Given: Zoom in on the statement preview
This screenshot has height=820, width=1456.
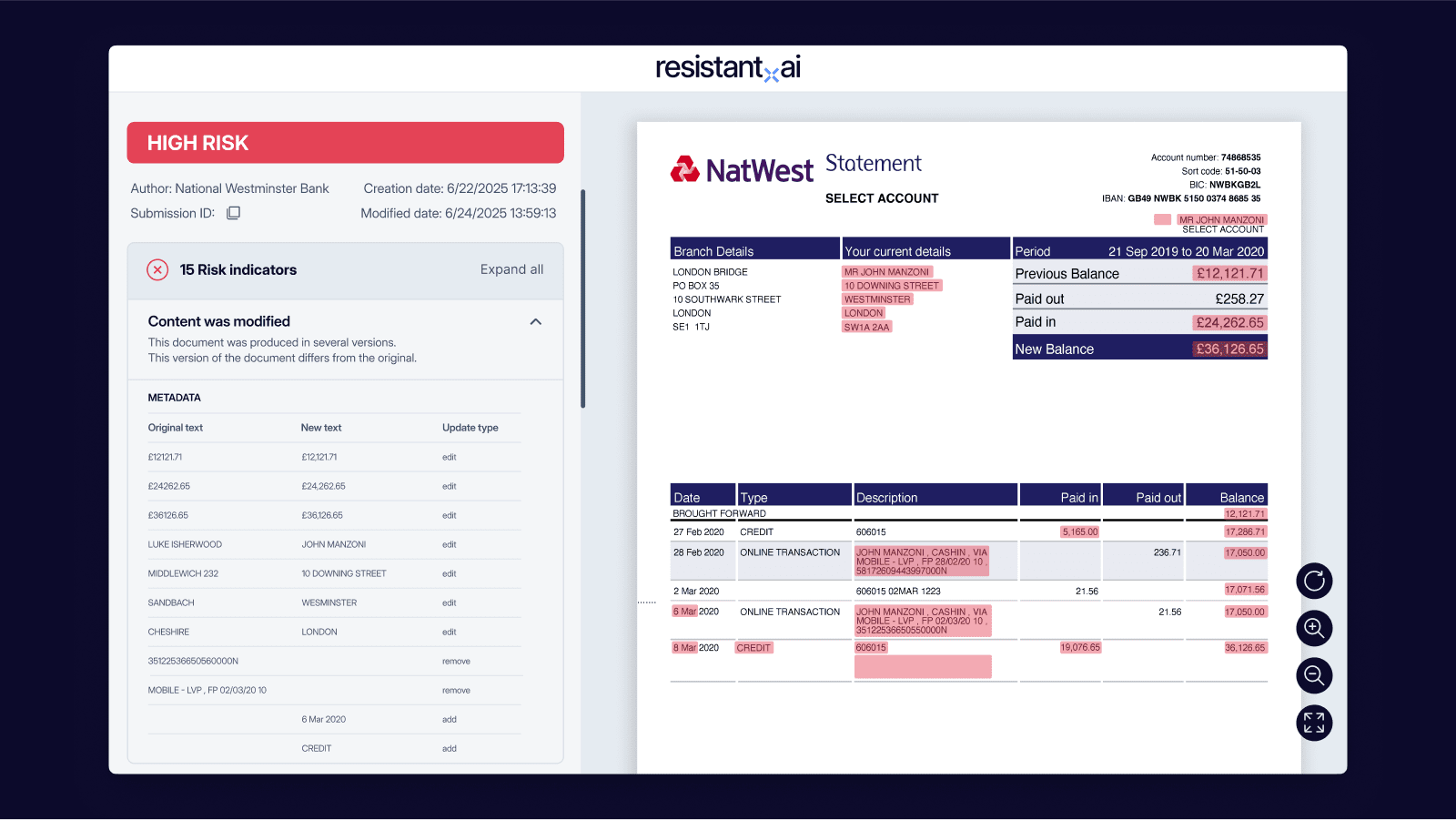Looking at the screenshot, I should pos(1314,628).
